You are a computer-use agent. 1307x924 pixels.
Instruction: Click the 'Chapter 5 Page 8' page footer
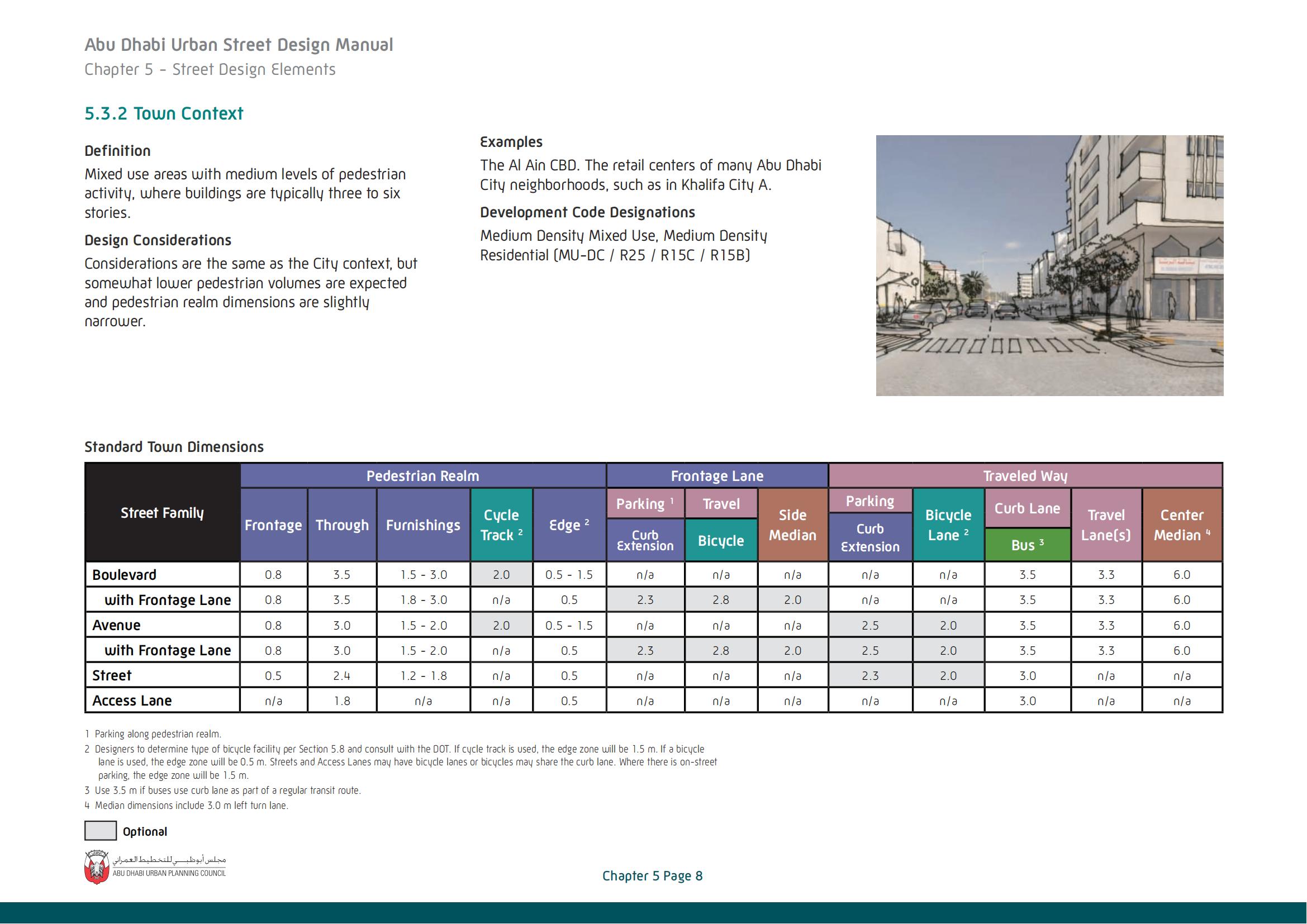(x=653, y=875)
